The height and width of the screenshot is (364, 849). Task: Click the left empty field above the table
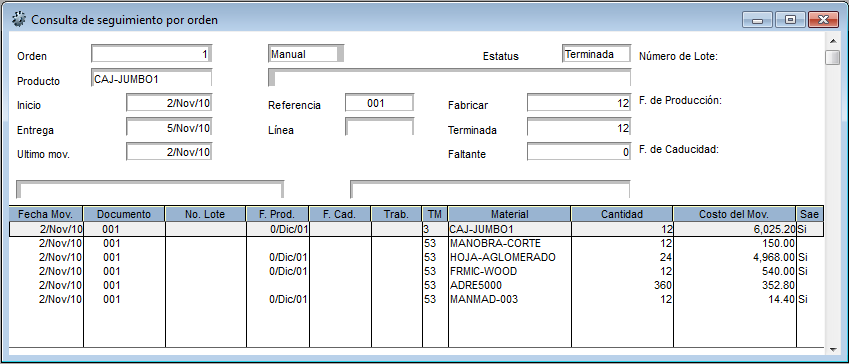click(x=150, y=189)
